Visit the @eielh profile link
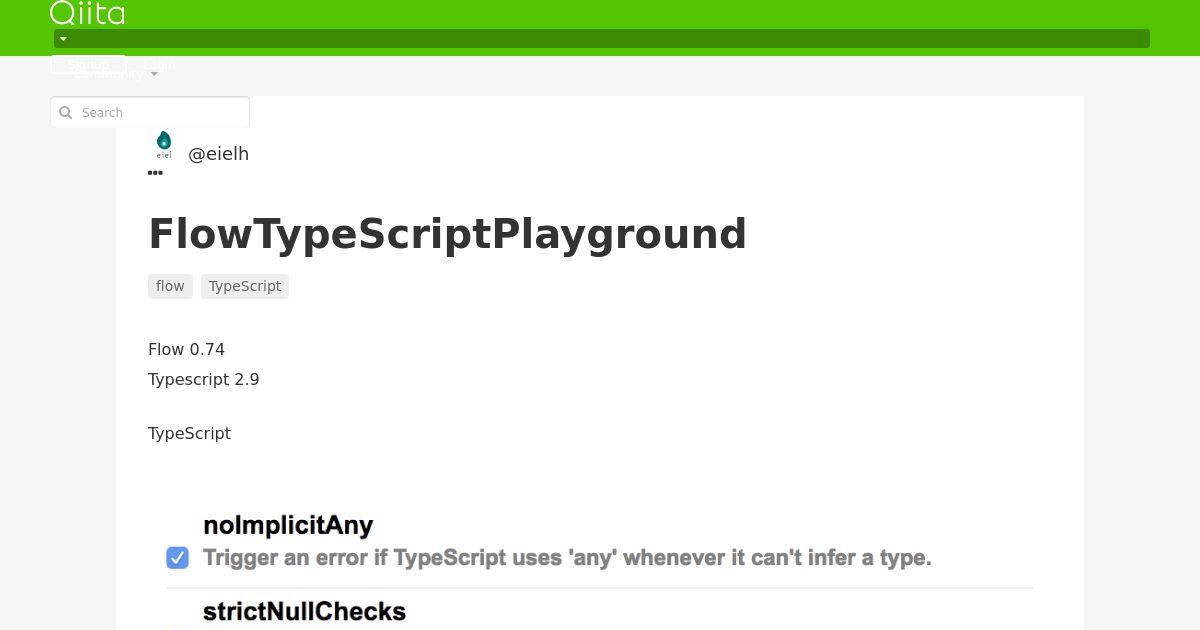The width and height of the screenshot is (1200, 630). [218, 154]
